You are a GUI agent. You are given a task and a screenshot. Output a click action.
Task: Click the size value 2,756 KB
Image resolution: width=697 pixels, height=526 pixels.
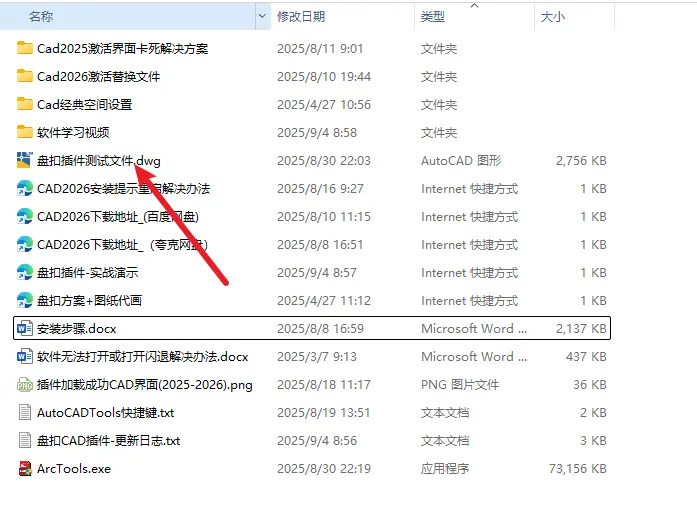click(x=581, y=161)
